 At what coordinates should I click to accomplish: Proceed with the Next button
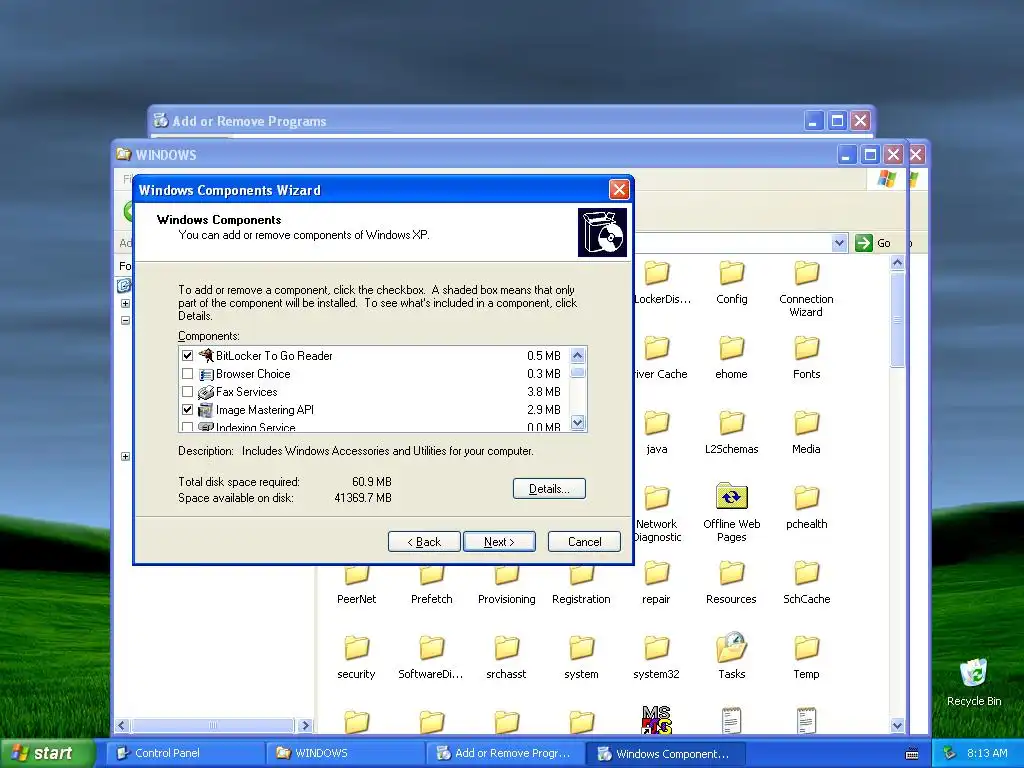click(500, 542)
